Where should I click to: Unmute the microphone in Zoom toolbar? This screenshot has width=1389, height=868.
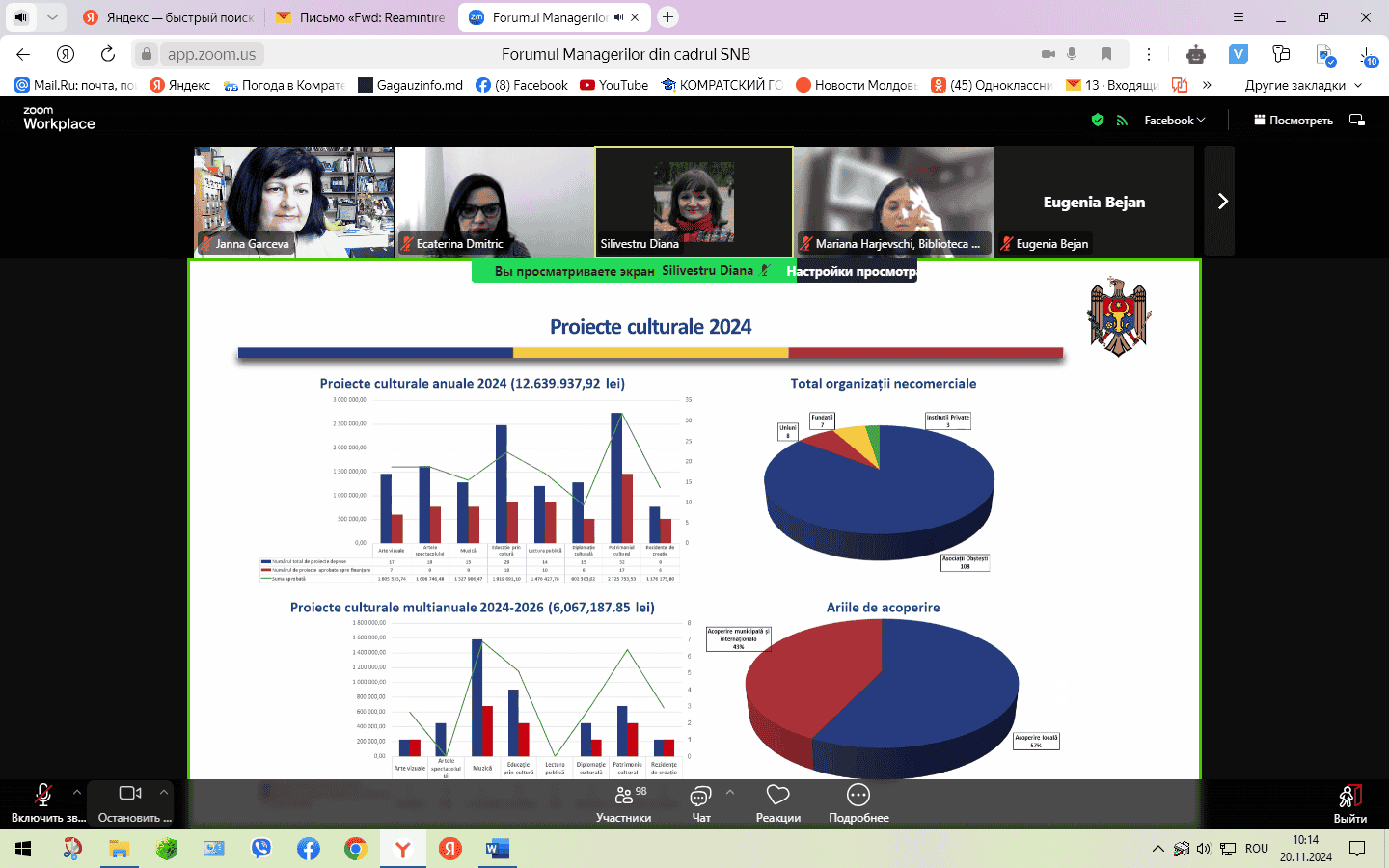[x=43, y=795]
